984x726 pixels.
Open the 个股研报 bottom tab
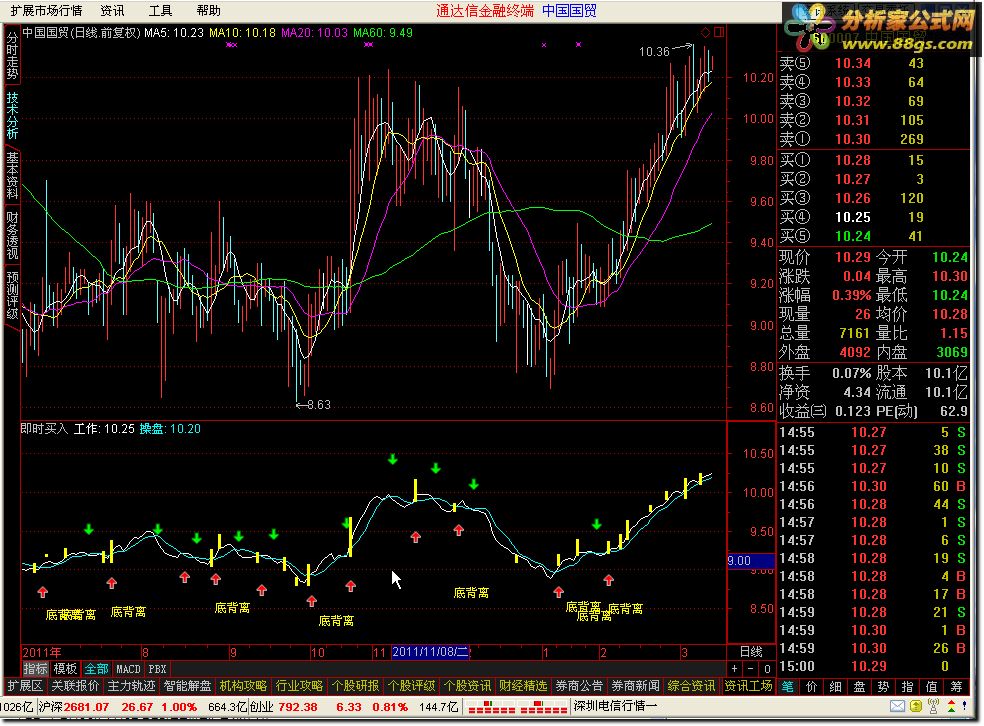[x=355, y=686]
